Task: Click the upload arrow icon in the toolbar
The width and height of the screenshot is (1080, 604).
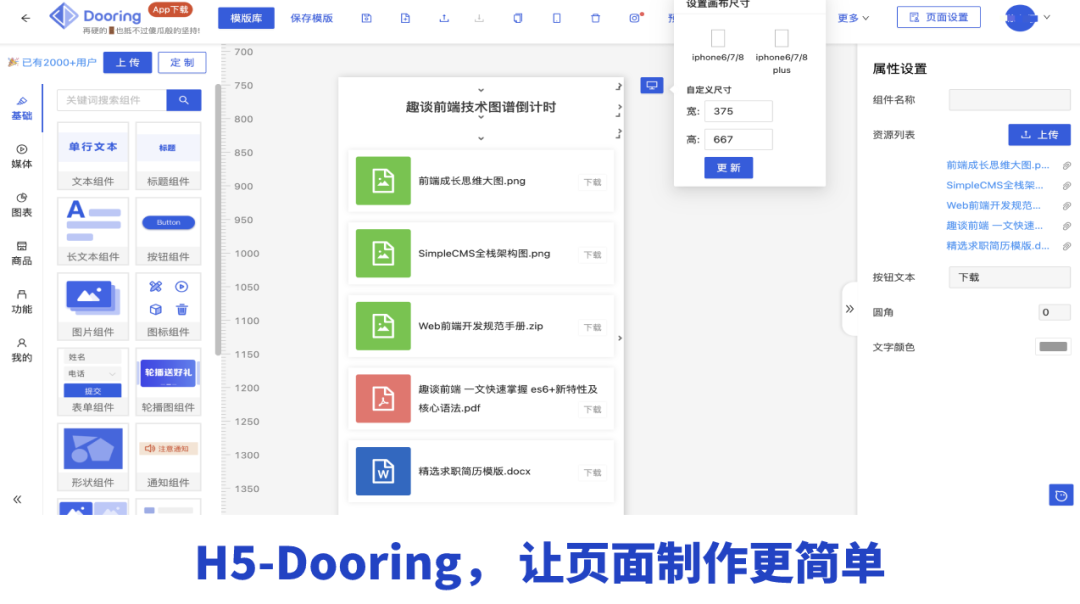Action: pyautogui.click(x=444, y=18)
